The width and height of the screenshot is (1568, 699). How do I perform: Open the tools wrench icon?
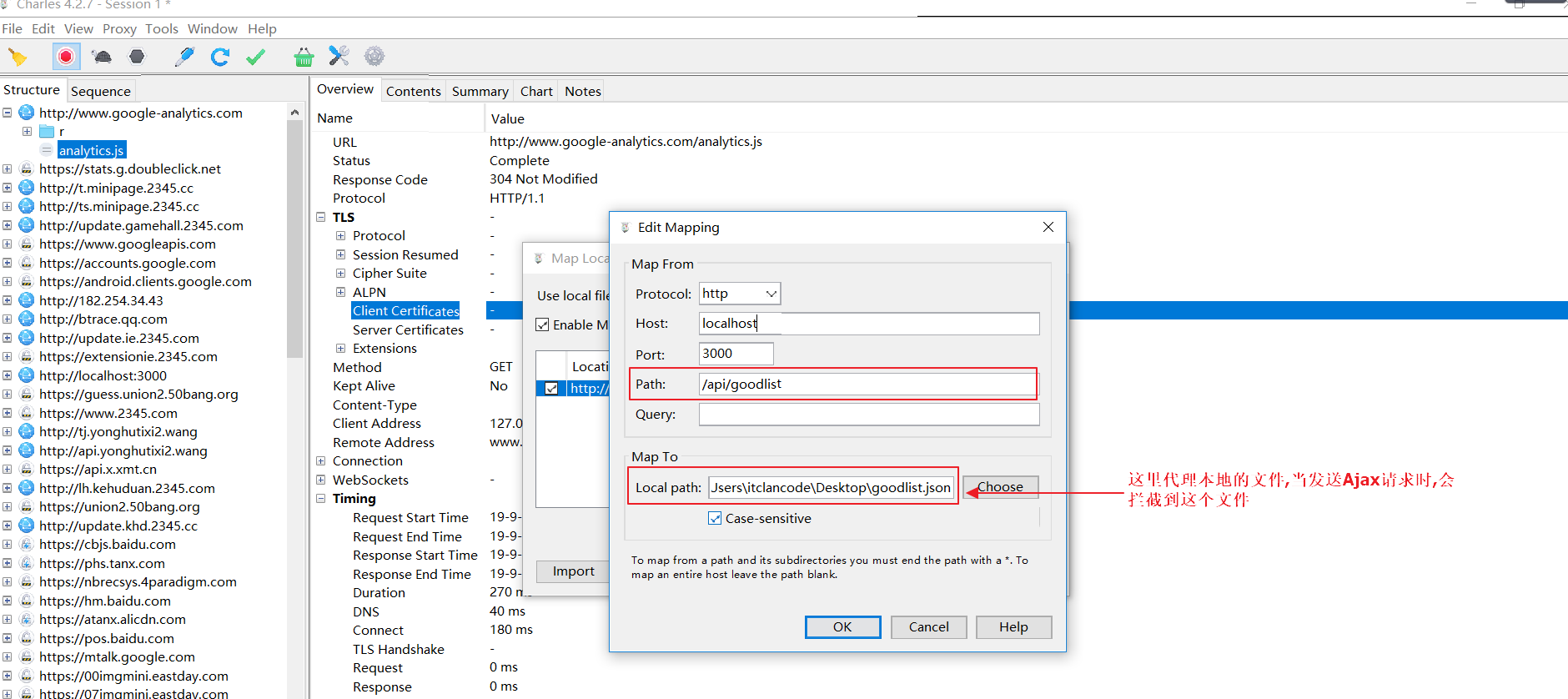click(x=339, y=56)
